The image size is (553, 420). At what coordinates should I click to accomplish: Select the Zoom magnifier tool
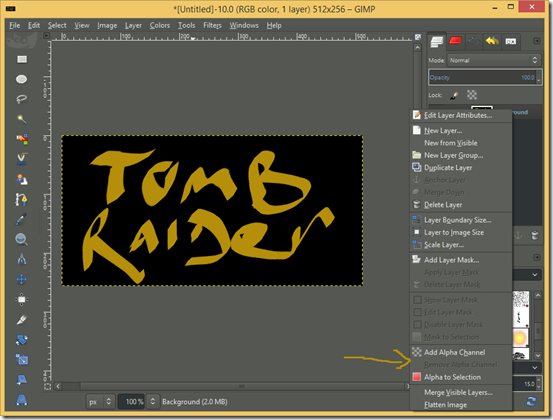coord(21,239)
